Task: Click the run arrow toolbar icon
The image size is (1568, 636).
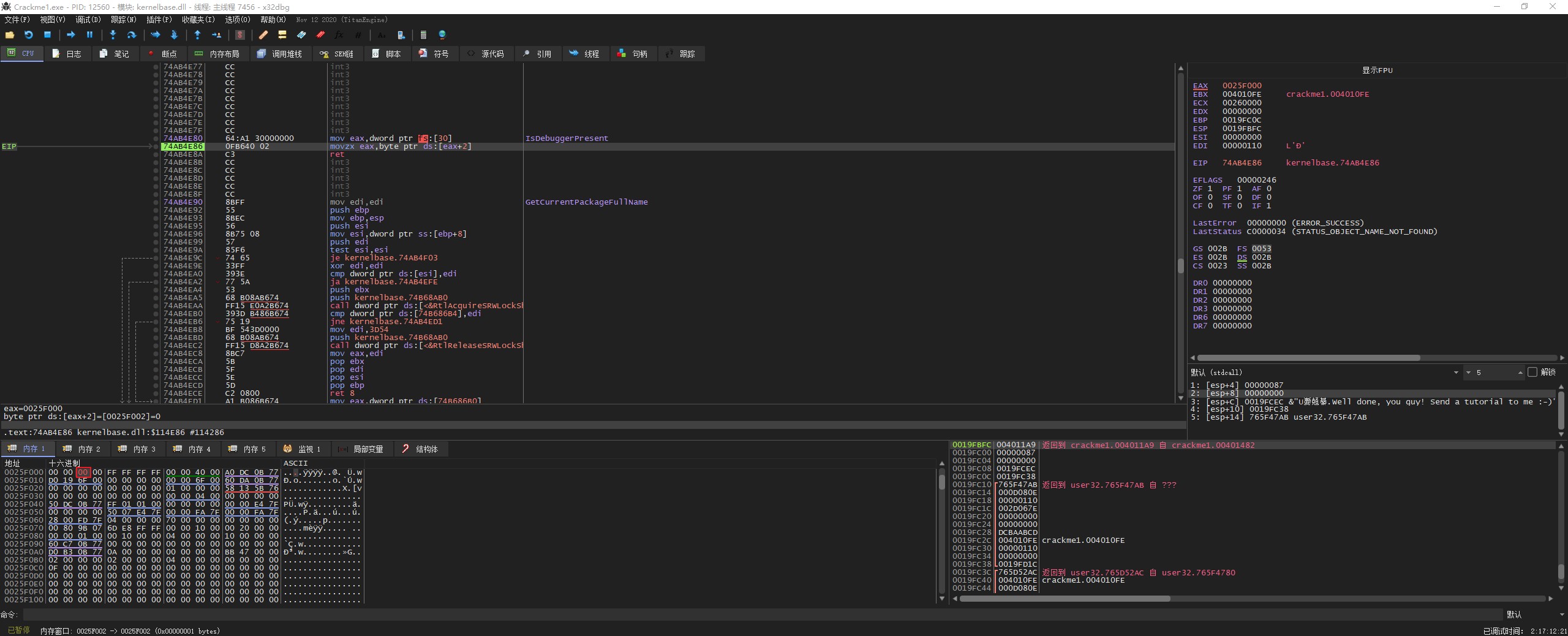Action: click(x=70, y=35)
